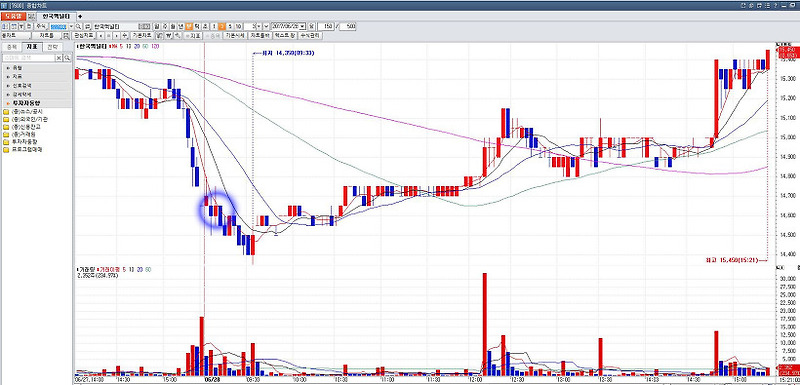Click the question mark help icon in title bar
The width and height of the screenshot is (800, 385).
(x=776, y=5)
